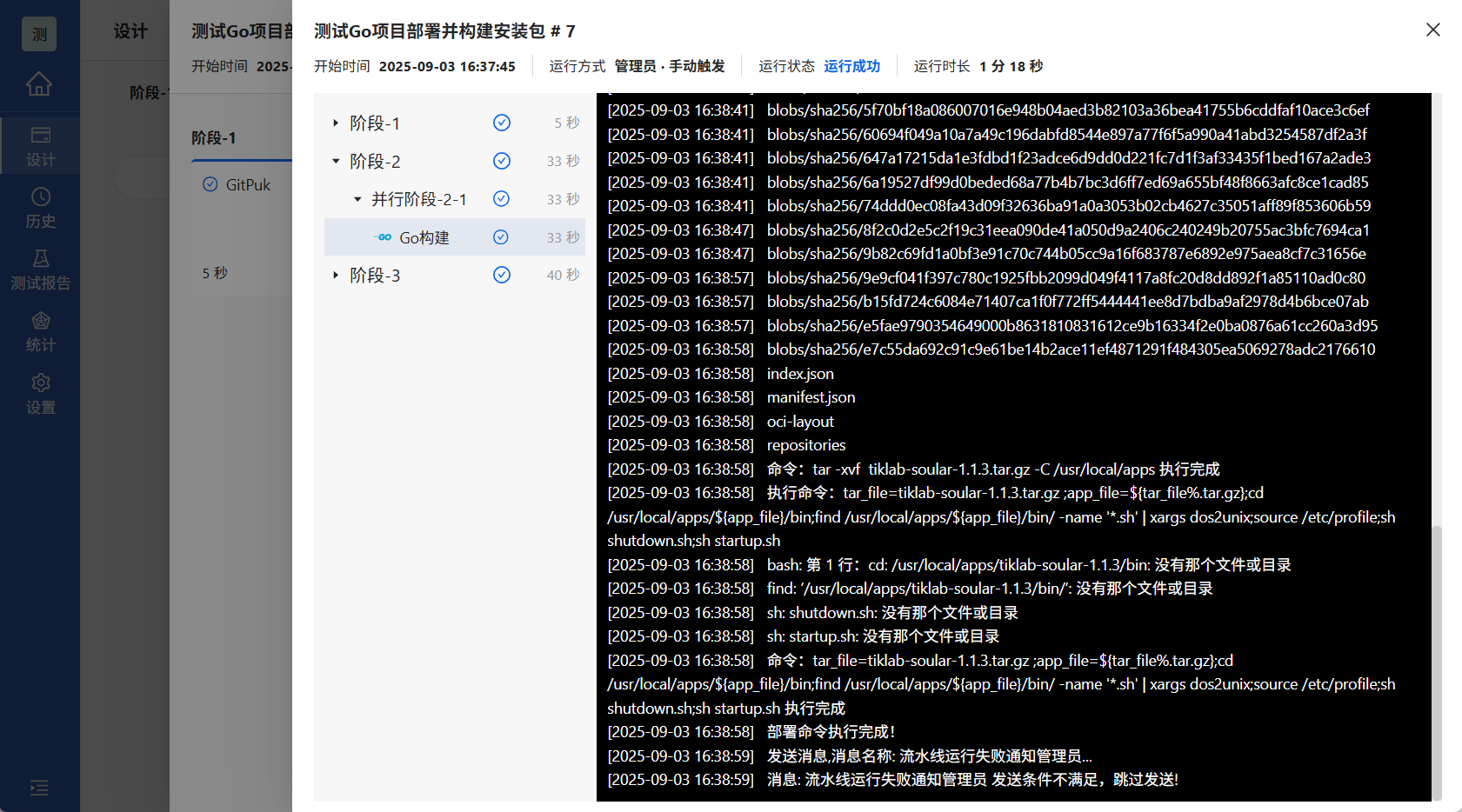The height and width of the screenshot is (812, 1462).
Task: Open the 设置 sidebar section
Action: click(40, 394)
